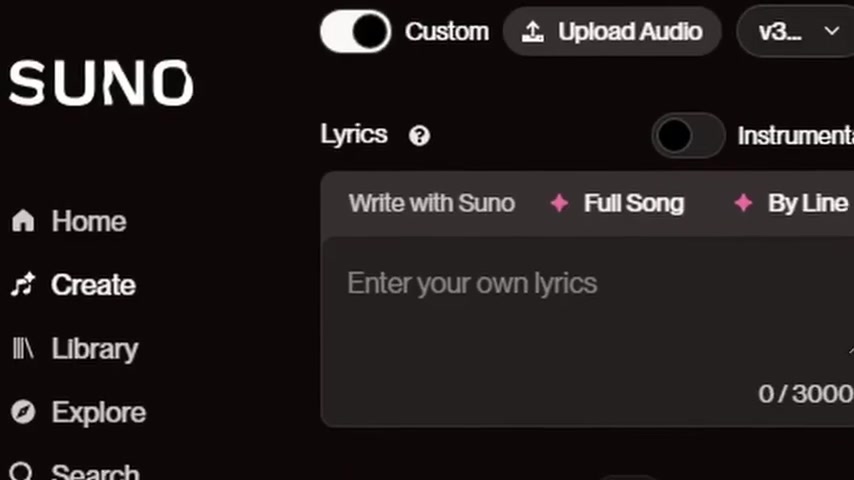This screenshot has height=480, width=854.
Task: Open the Explore menu item
Action: point(79,412)
